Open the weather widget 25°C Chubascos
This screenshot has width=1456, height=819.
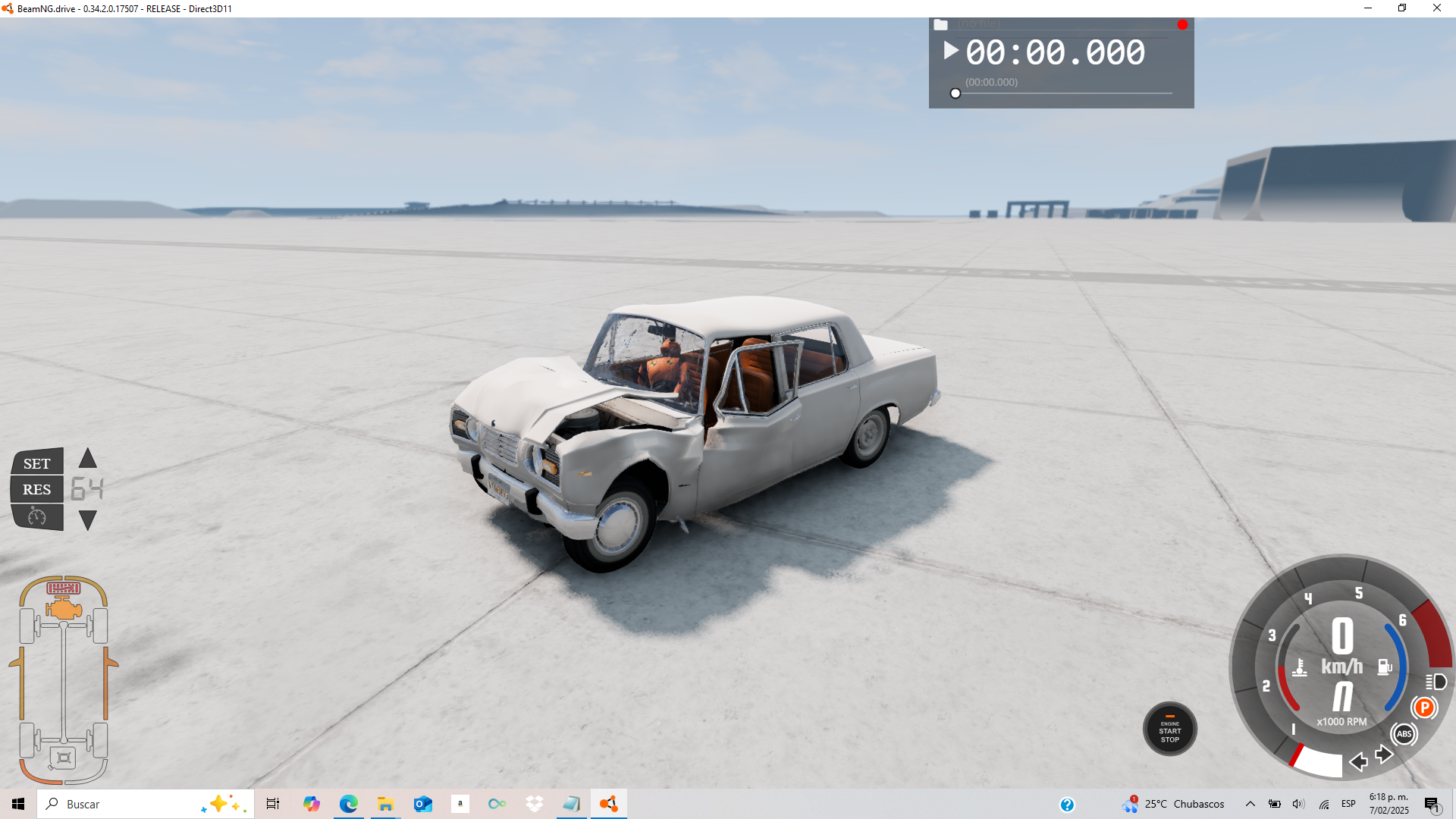(1173, 804)
